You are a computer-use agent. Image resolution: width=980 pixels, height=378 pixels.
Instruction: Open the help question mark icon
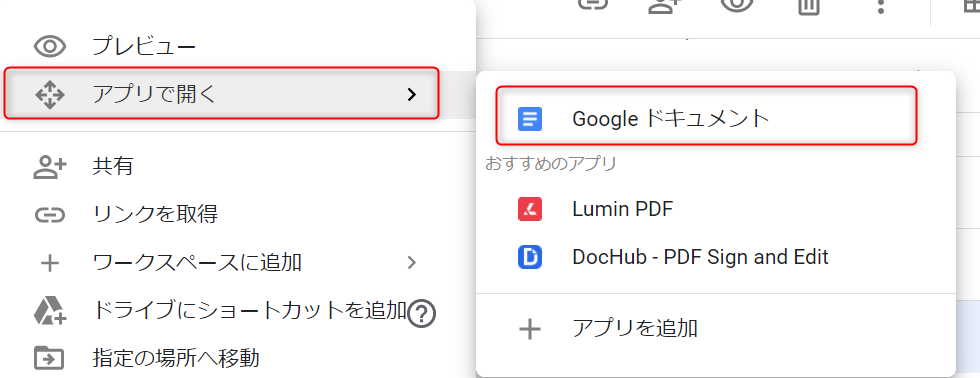pos(421,314)
